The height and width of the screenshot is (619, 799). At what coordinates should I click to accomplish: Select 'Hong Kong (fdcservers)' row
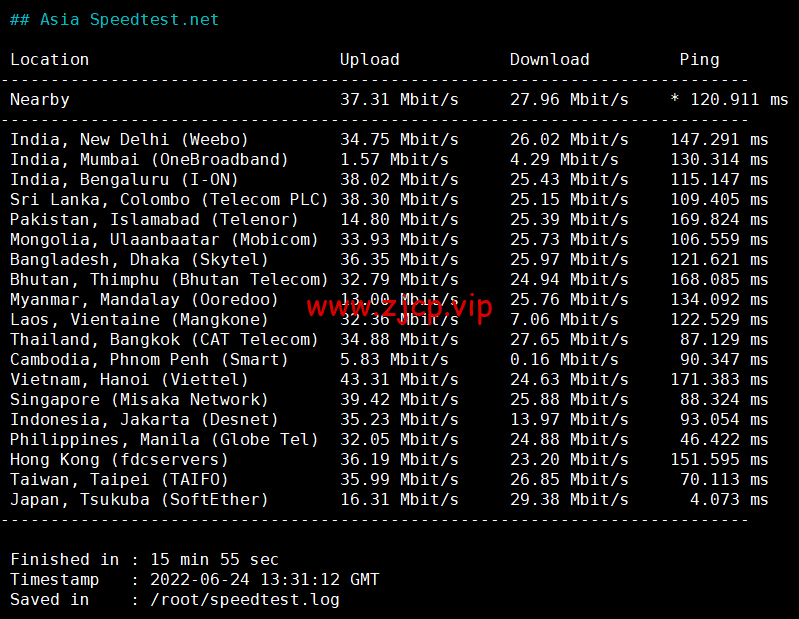389,460
